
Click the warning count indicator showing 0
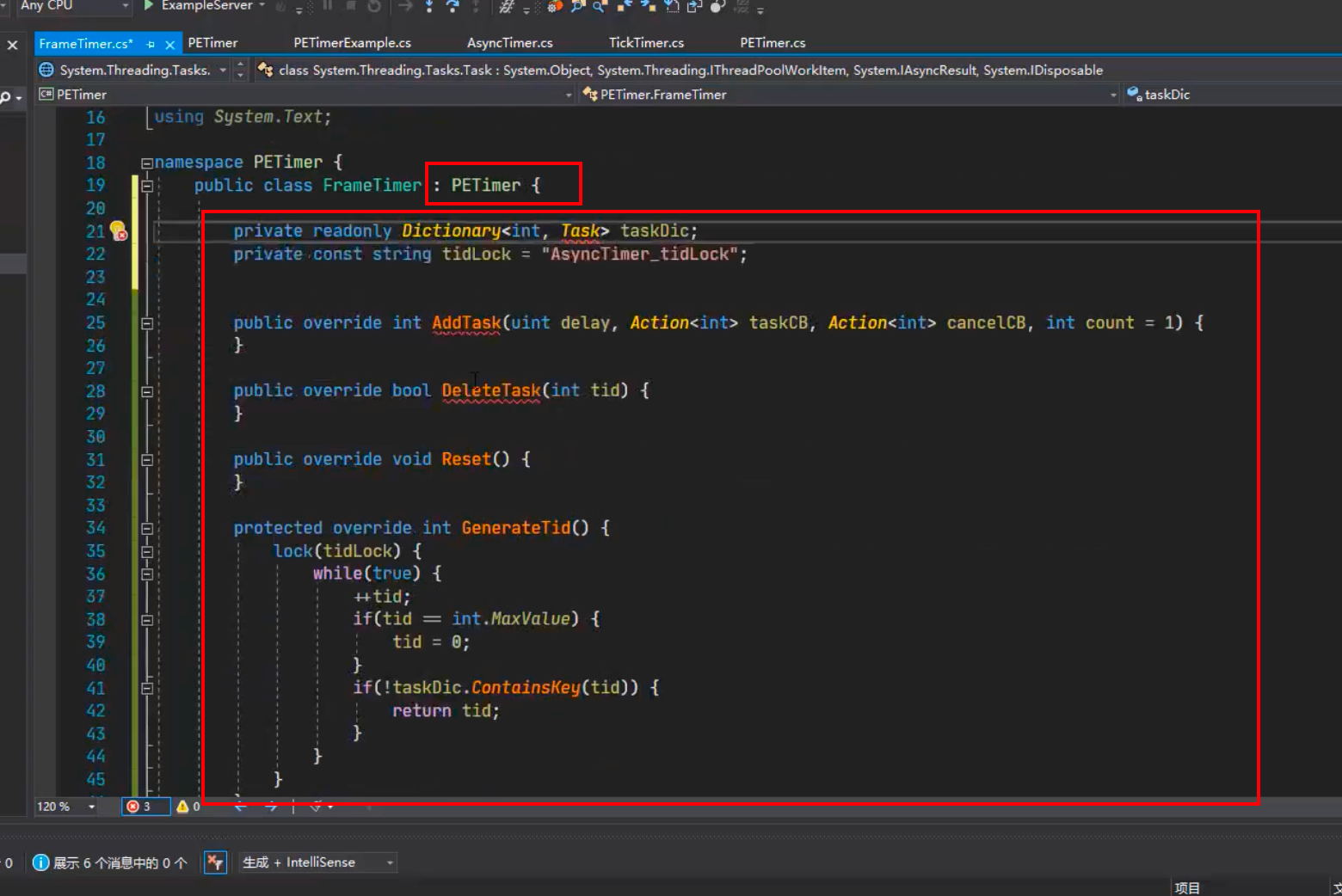(188, 807)
